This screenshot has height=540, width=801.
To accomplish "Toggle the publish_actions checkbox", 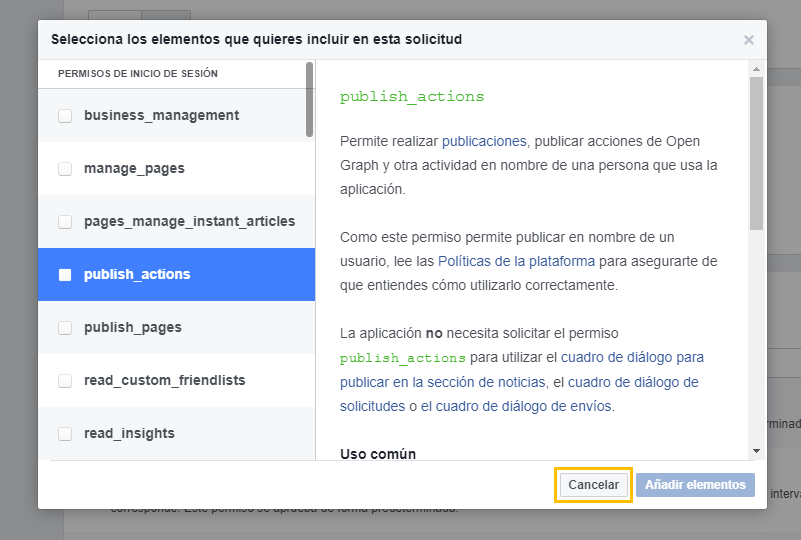I will pyautogui.click(x=65, y=275).
